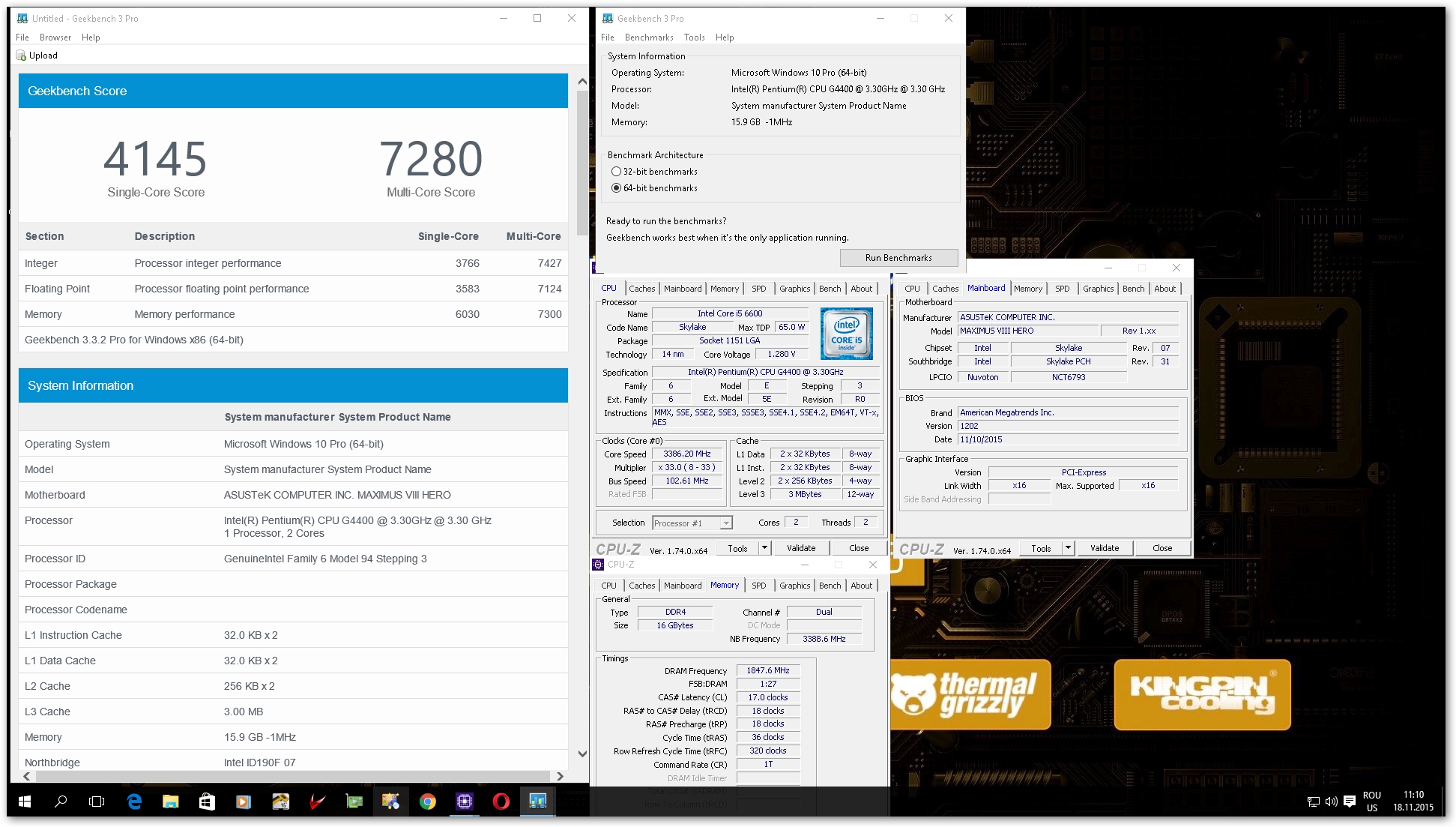Open Help menu in Geekbench 3 Pro window
Screen dimensions: 1456x827
[x=725, y=37]
